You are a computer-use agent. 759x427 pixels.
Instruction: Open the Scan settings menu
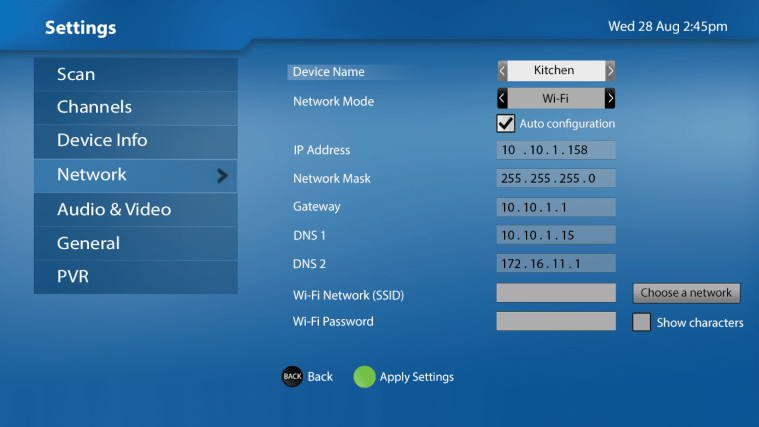pos(135,74)
